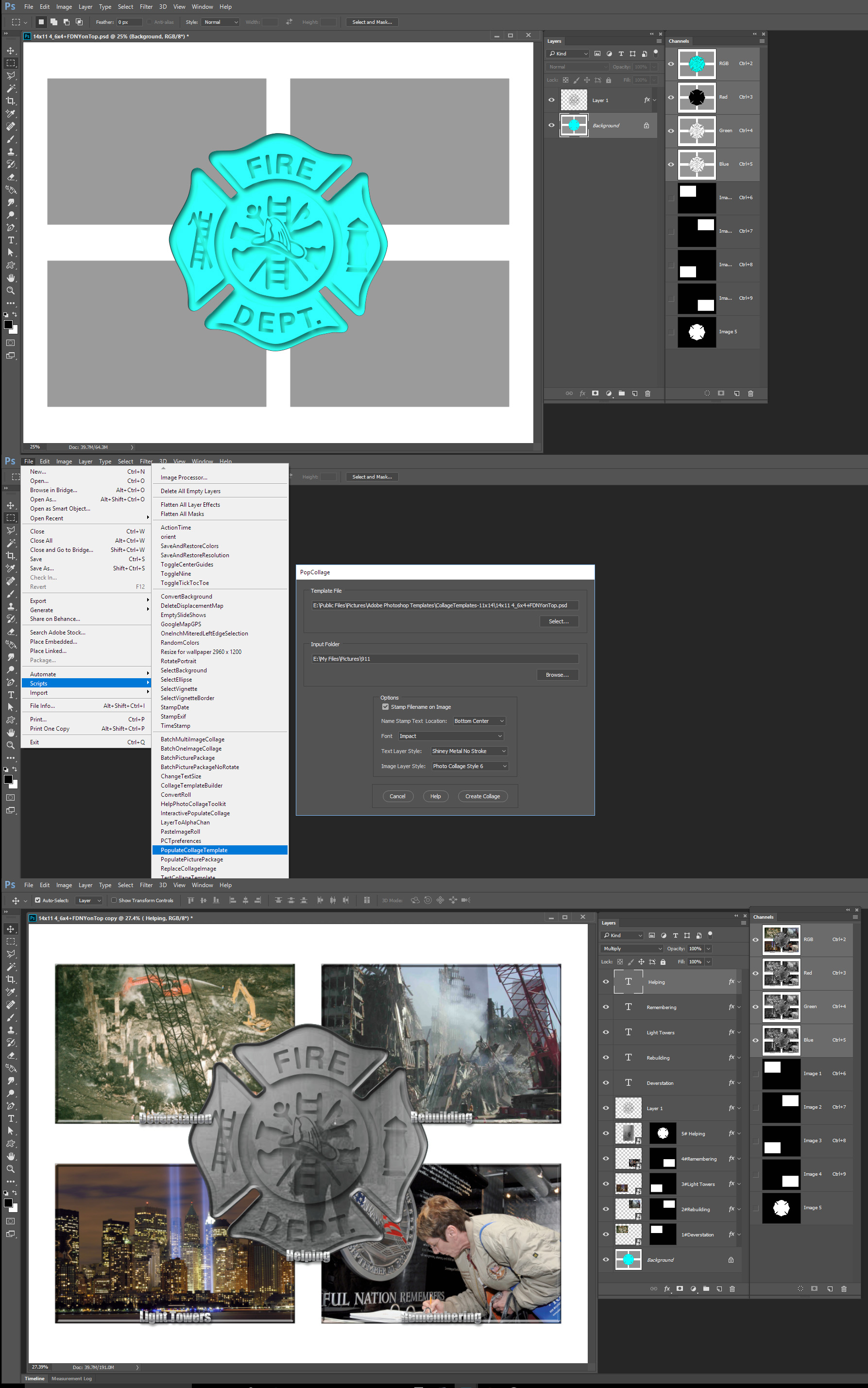Screen dimensions: 868x1388
Task: Hide the Helping text layer
Action: pos(606,981)
